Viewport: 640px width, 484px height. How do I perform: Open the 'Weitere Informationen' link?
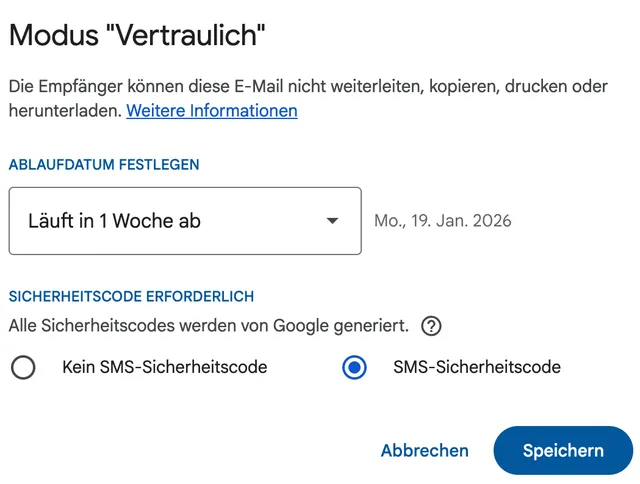click(212, 110)
